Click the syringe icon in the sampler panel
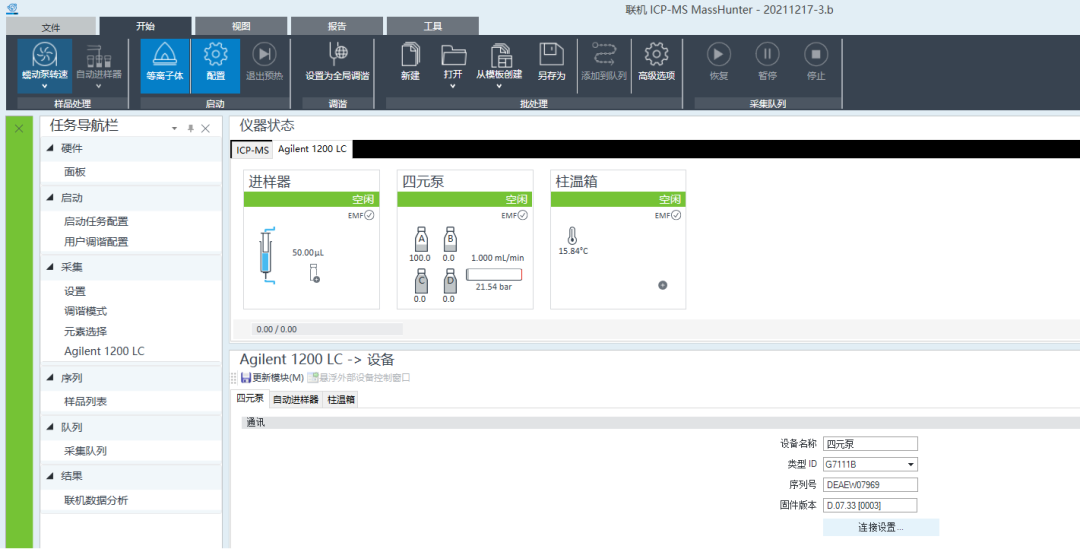The image size is (1080, 549). pyautogui.click(x=267, y=256)
